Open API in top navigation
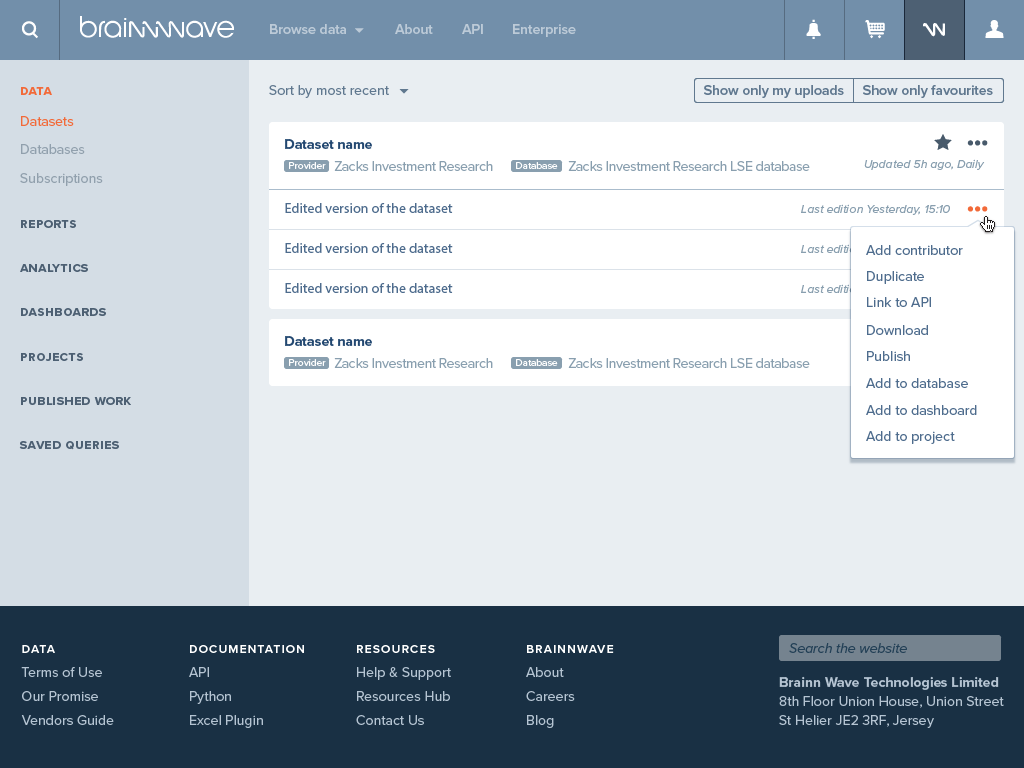This screenshot has width=1024, height=768. pyautogui.click(x=472, y=29)
